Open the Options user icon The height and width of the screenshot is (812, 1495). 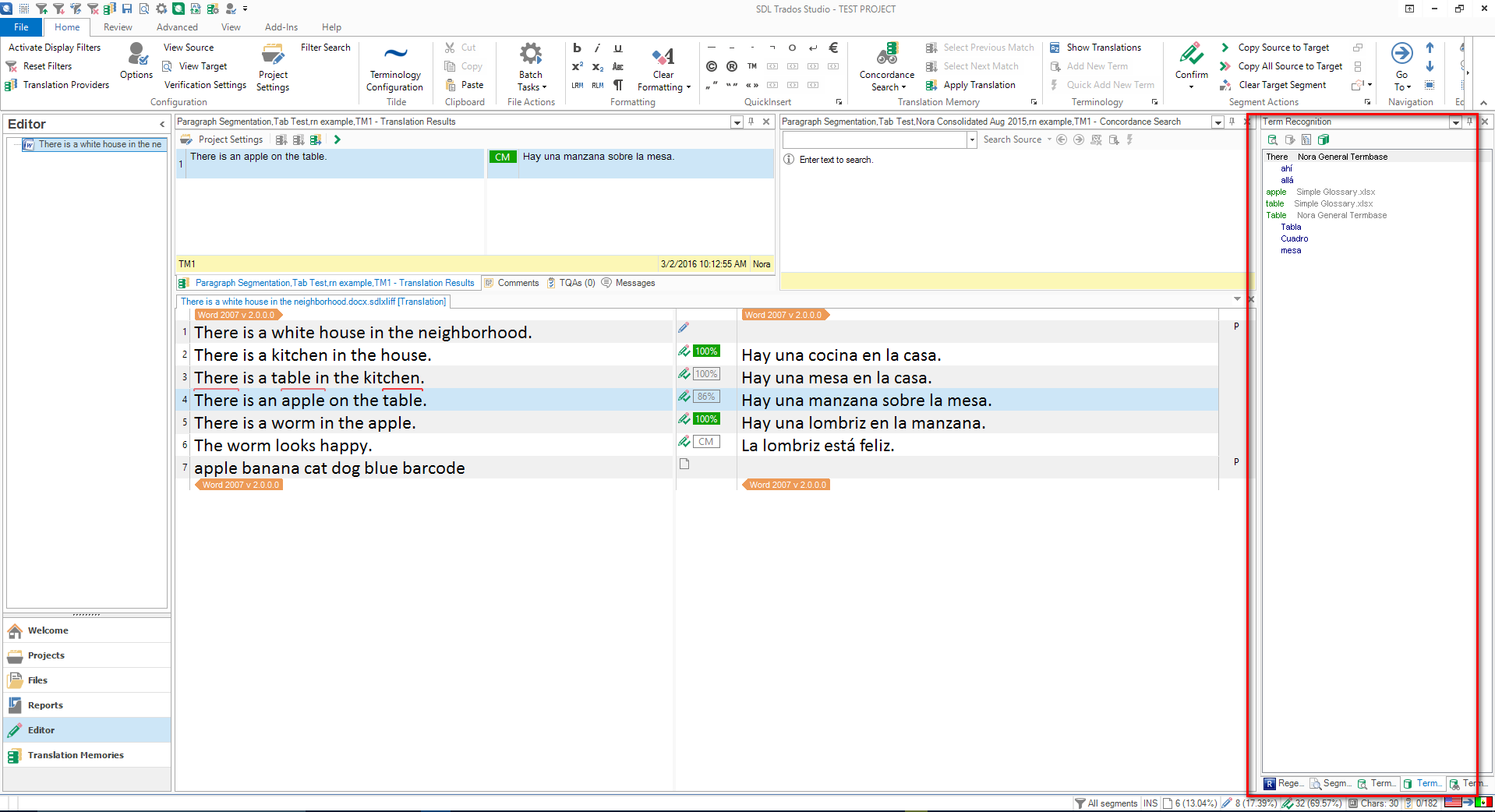pyautogui.click(x=137, y=55)
